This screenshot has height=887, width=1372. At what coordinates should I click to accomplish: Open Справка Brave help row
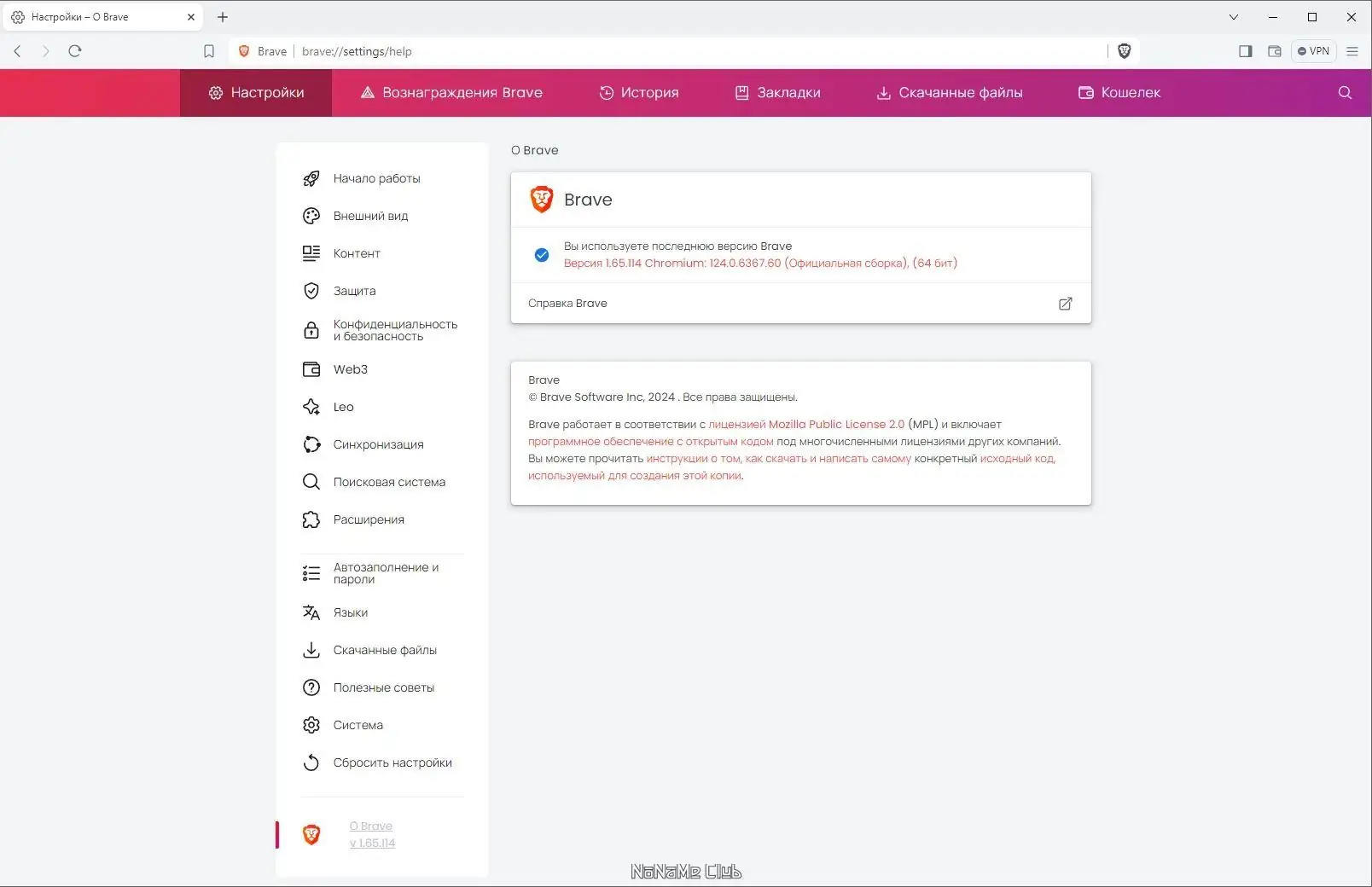tap(801, 304)
